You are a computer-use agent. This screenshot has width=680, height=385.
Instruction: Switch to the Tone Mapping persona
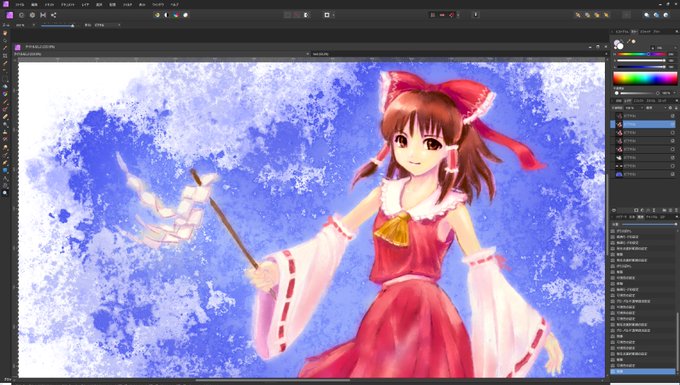point(43,15)
